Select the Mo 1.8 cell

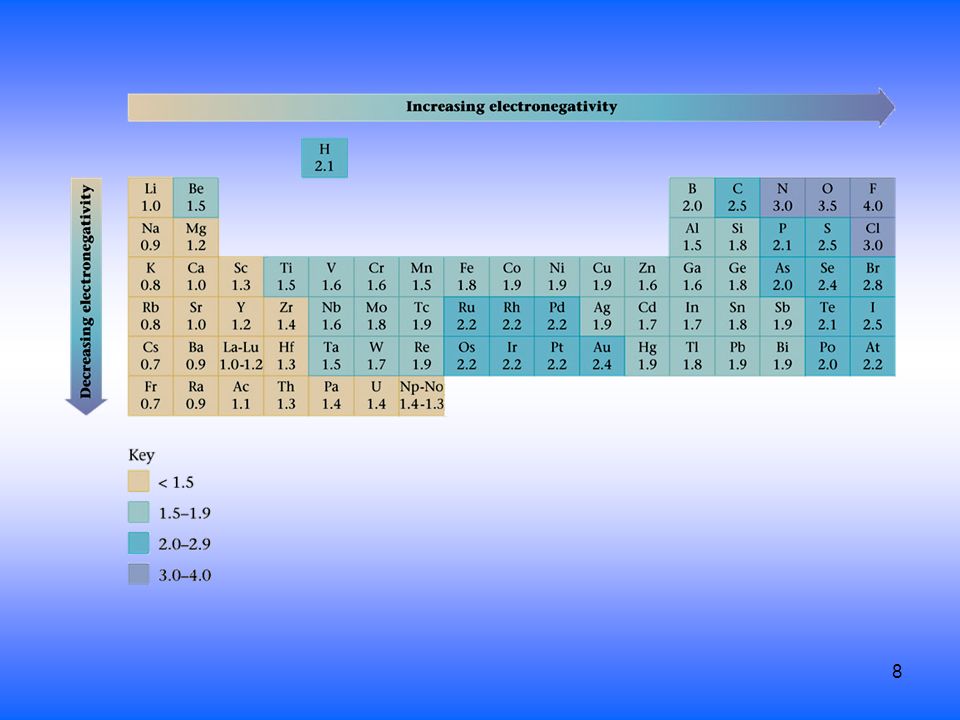(377, 316)
